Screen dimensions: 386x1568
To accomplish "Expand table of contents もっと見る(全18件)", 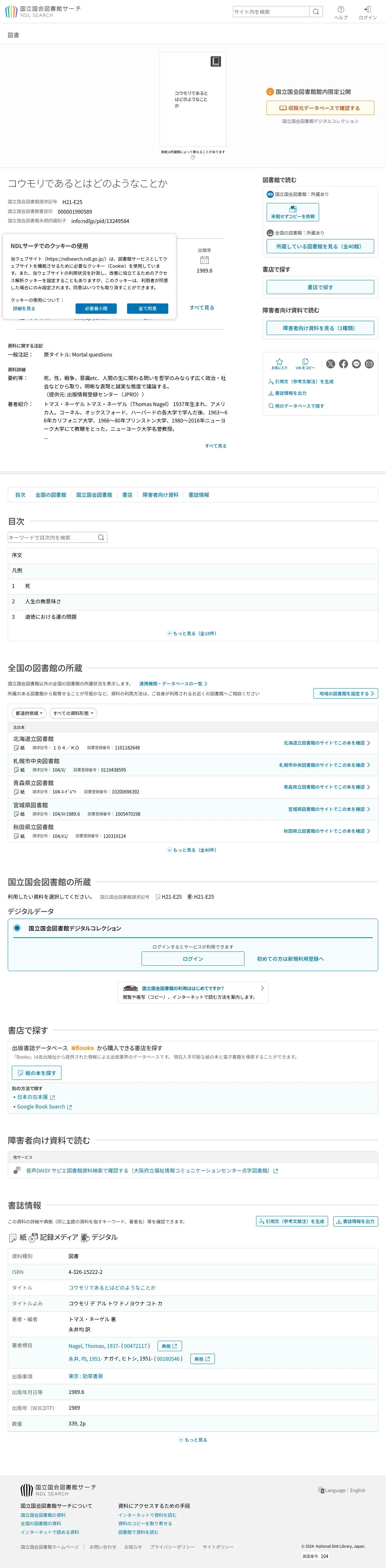I will tap(192, 634).
